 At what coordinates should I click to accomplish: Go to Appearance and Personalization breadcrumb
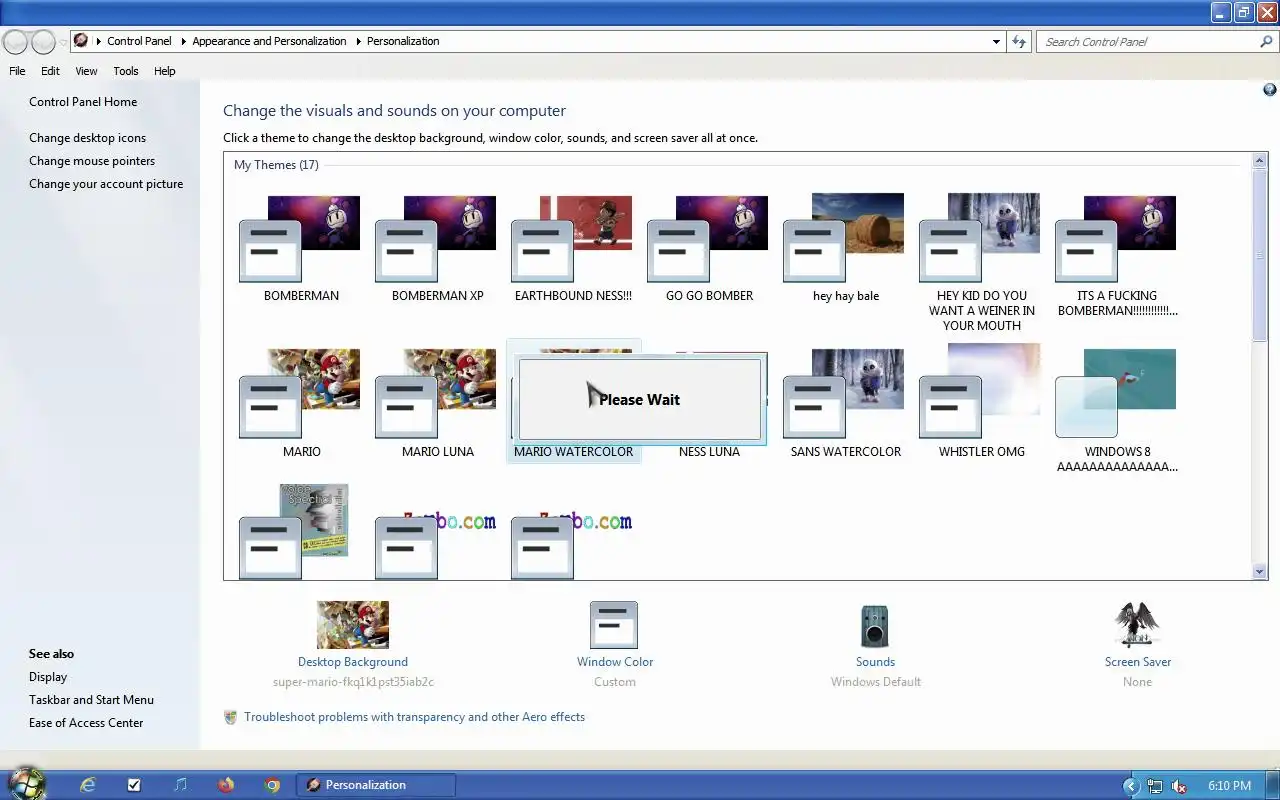(269, 41)
